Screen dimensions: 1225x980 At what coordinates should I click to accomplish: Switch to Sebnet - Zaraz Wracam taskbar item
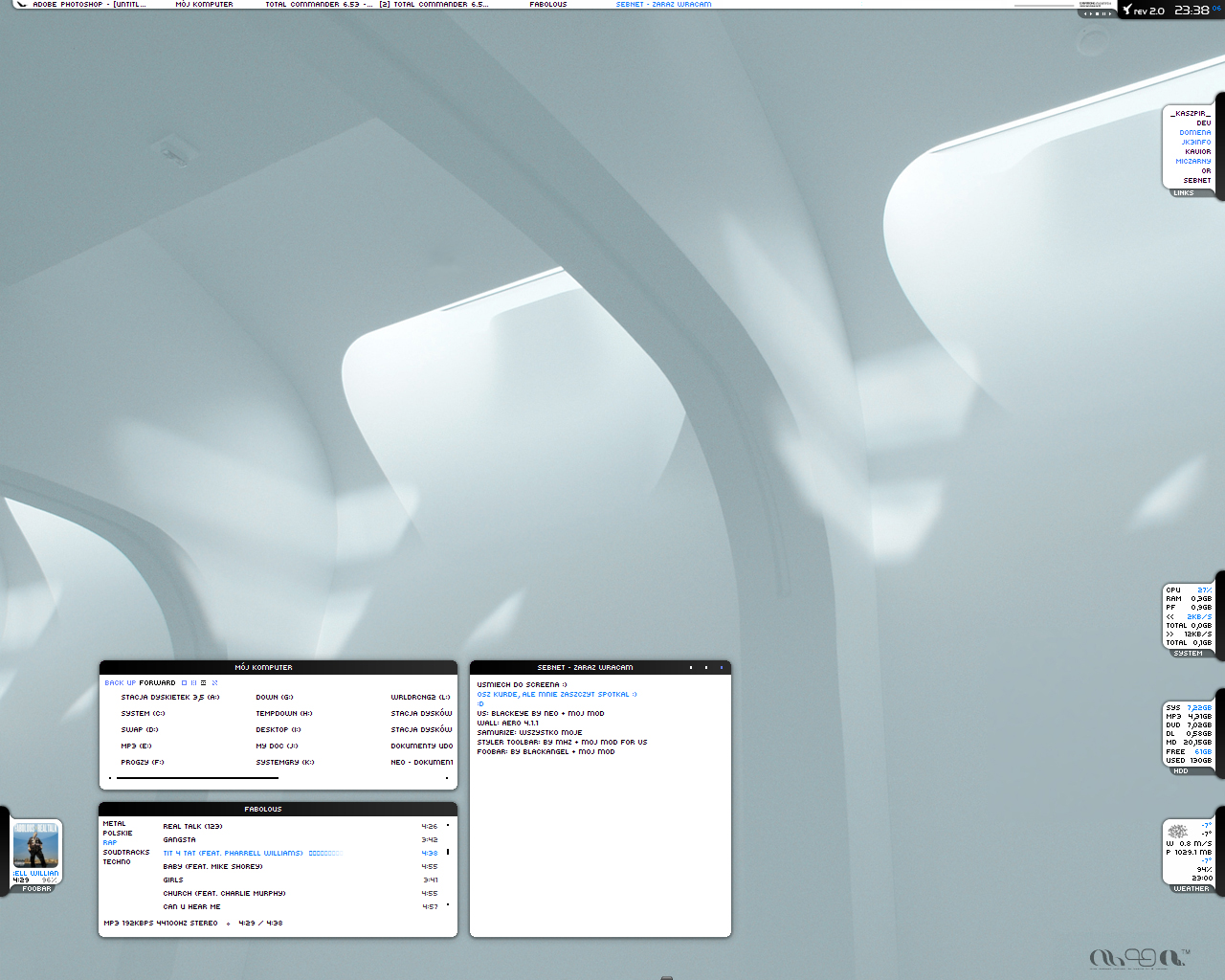tap(663, 5)
